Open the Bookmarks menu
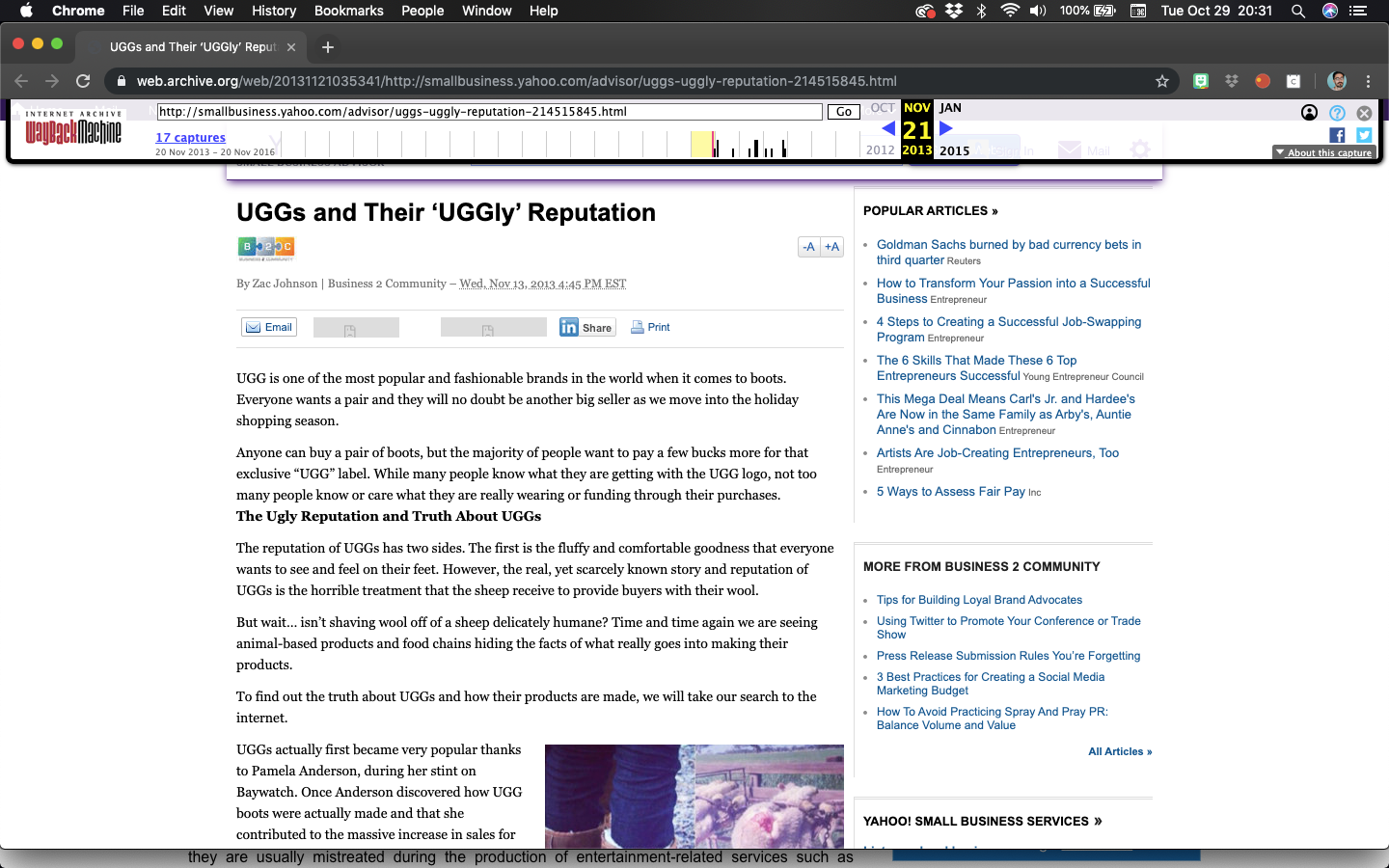 (x=349, y=11)
